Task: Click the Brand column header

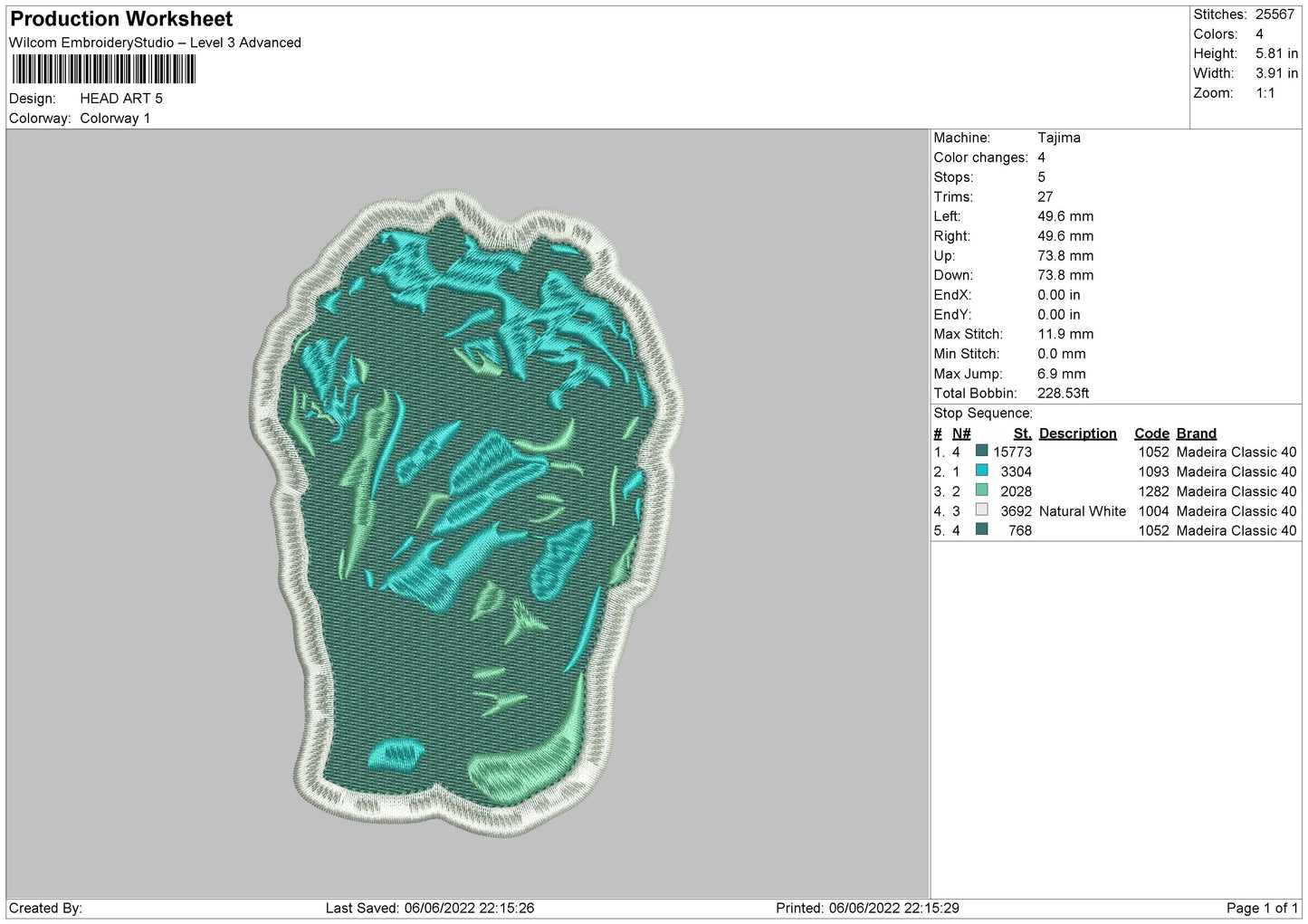Action: point(1197,433)
